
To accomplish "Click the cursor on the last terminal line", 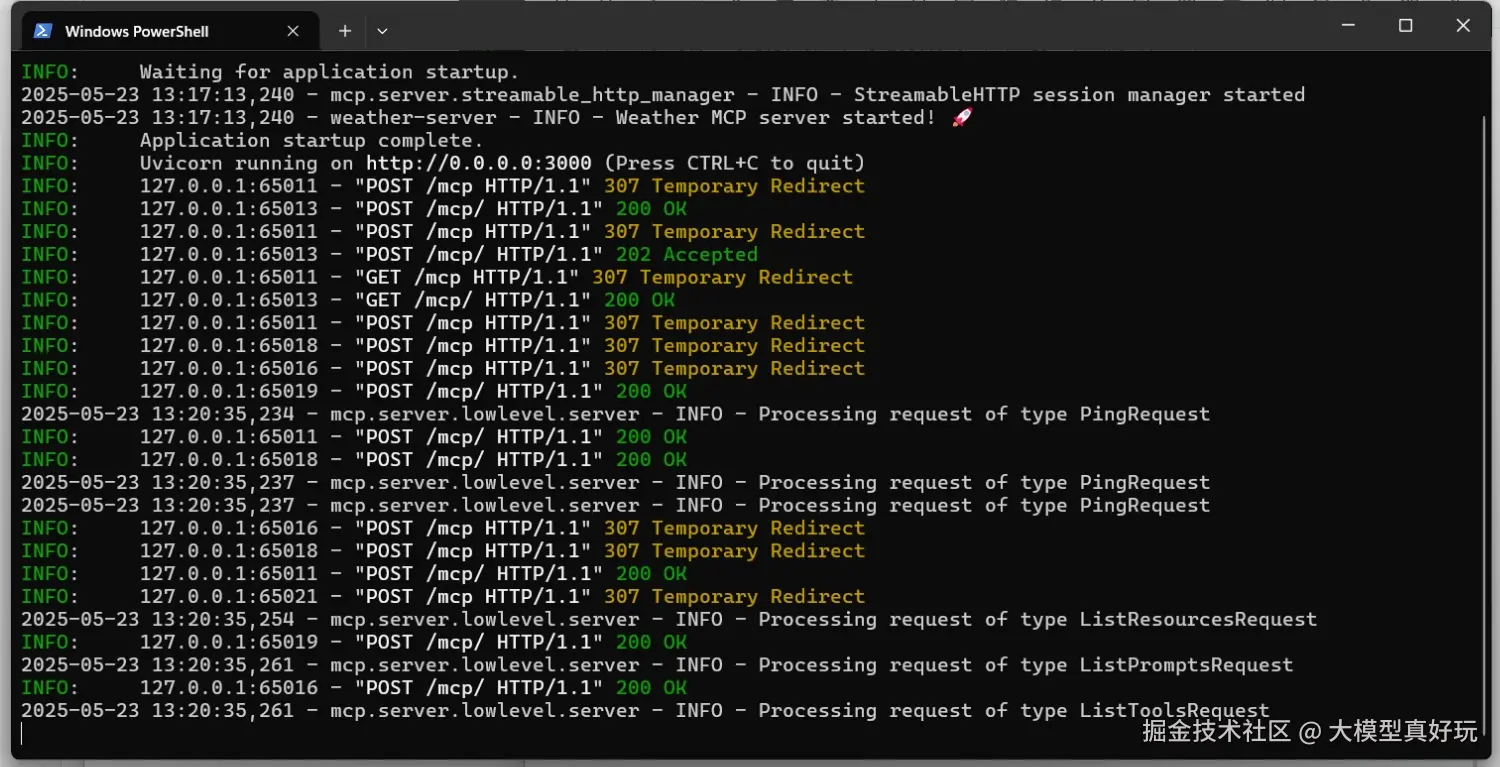I will pos(22,733).
